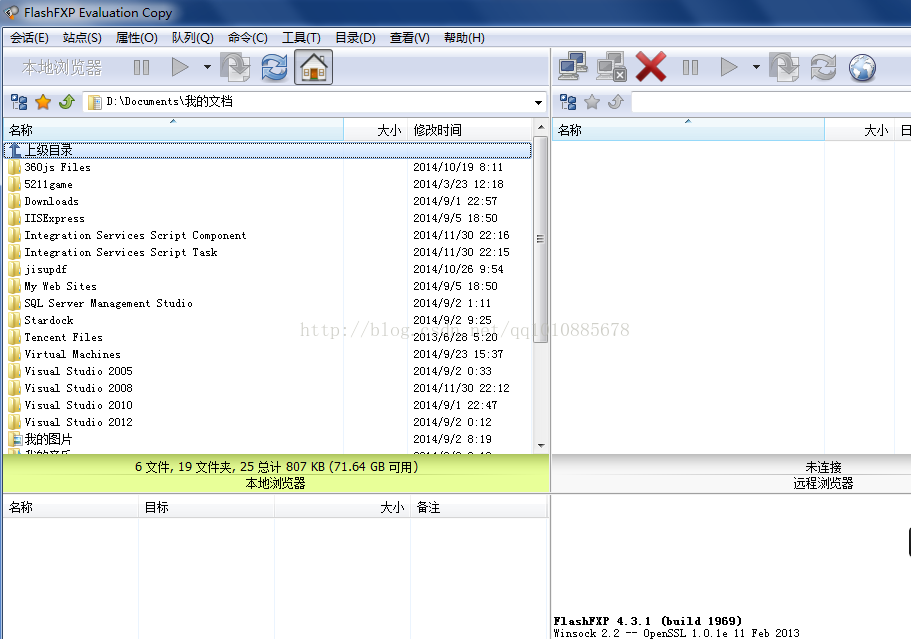Click the local favorites star icon

pyautogui.click(x=43, y=102)
